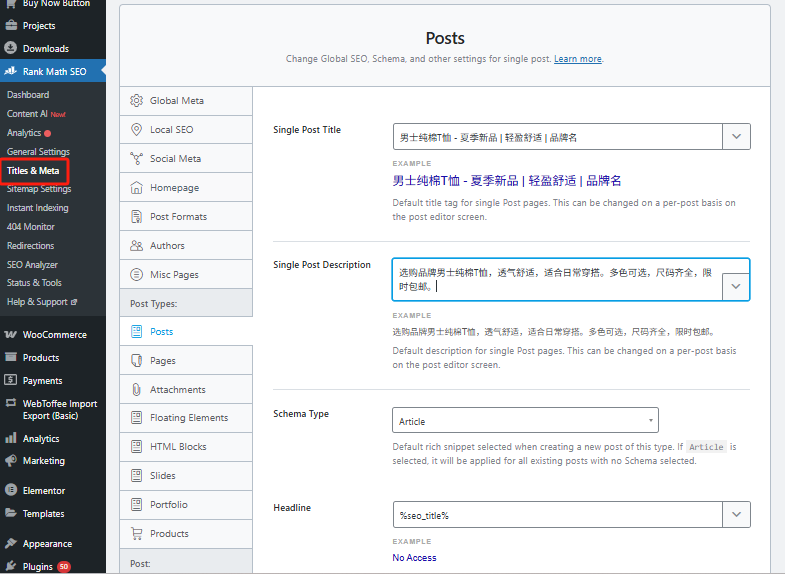Click the Homepage house icon
785x574 pixels.
[137, 188]
